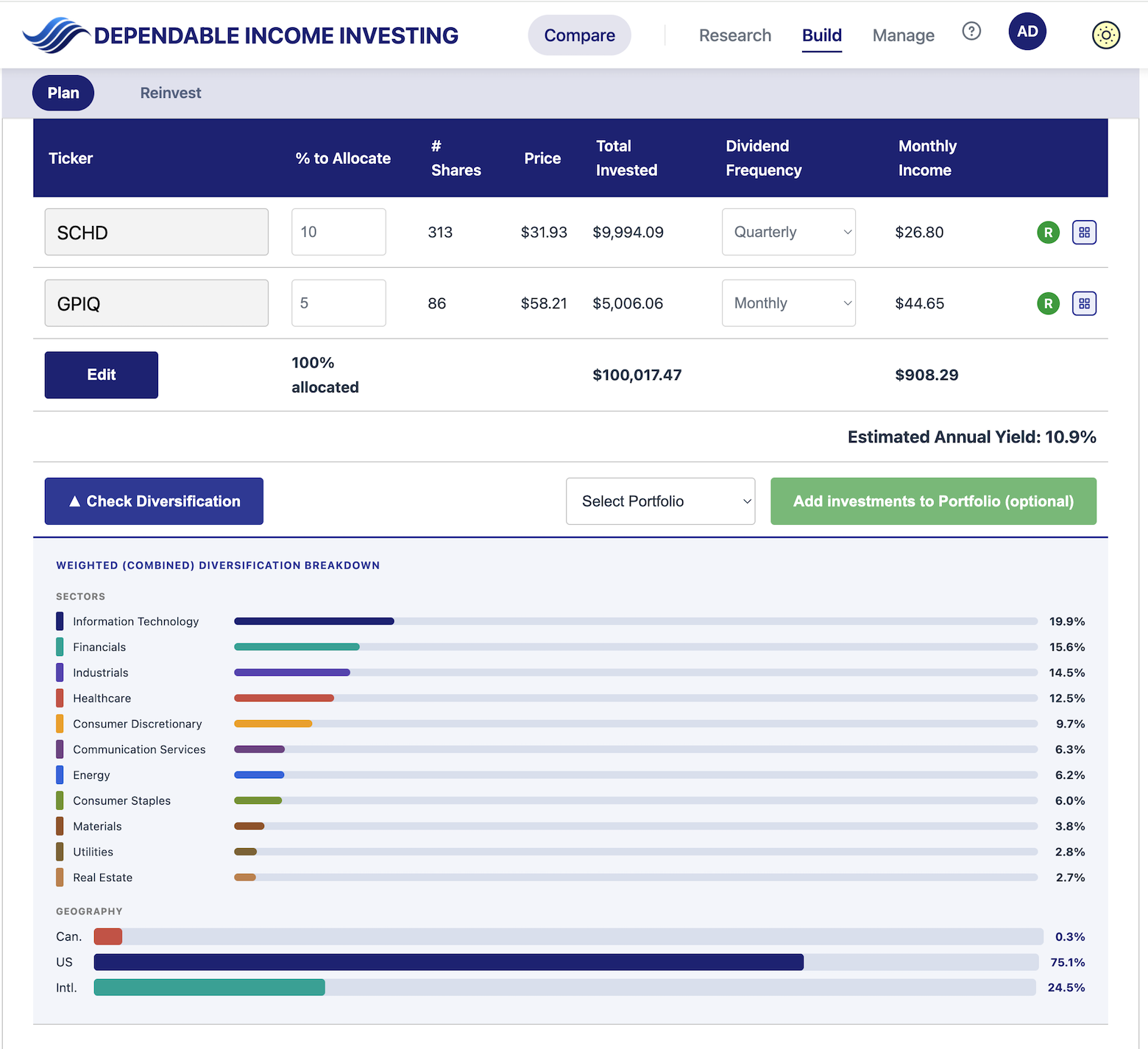Collapse the Check Diversification panel
1148x1049 pixels.
[x=154, y=501]
